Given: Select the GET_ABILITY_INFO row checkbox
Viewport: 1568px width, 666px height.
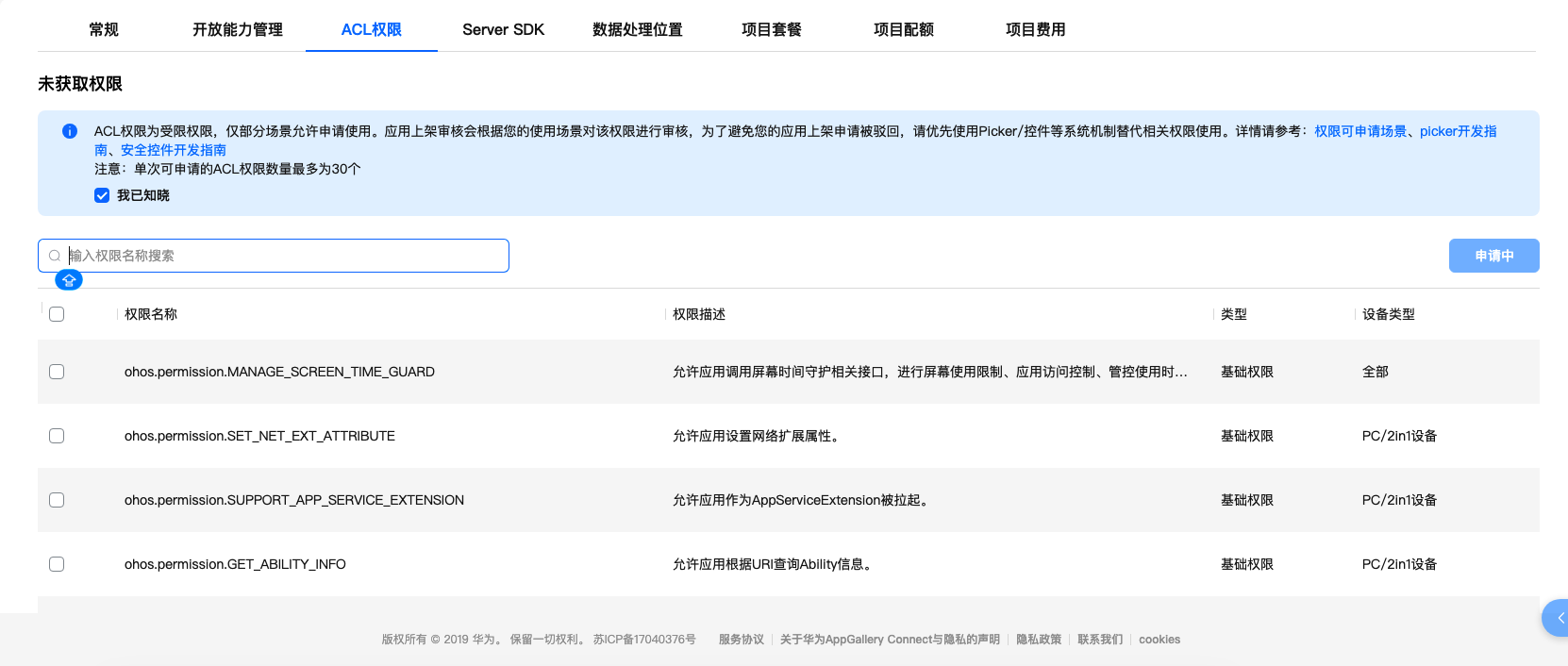Looking at the screenshot, I should 57,564.
